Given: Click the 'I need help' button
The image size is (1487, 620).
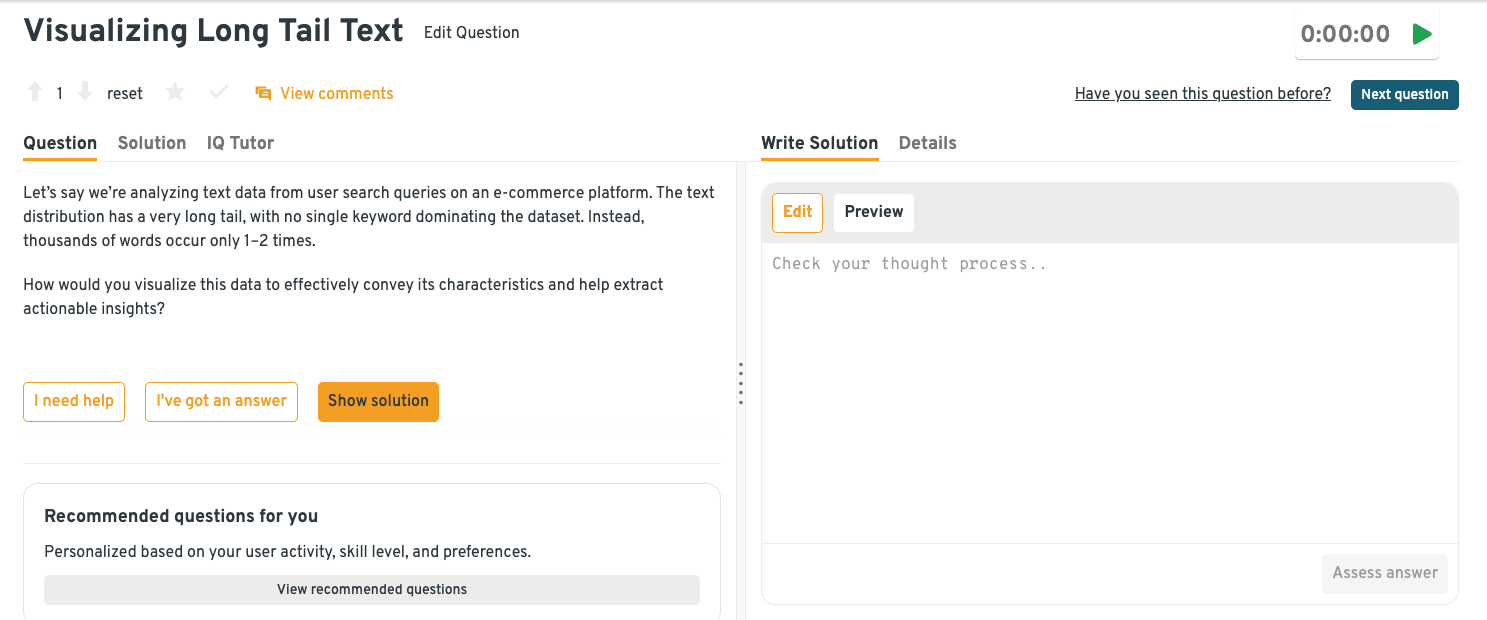Looking at the screenshot, I should point(74,401).
